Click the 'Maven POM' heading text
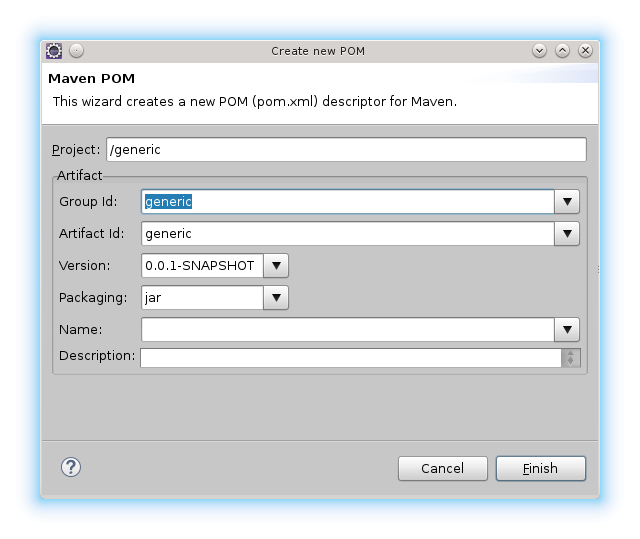This screenshot has width=640, height=539. click(x=91, y=78)
